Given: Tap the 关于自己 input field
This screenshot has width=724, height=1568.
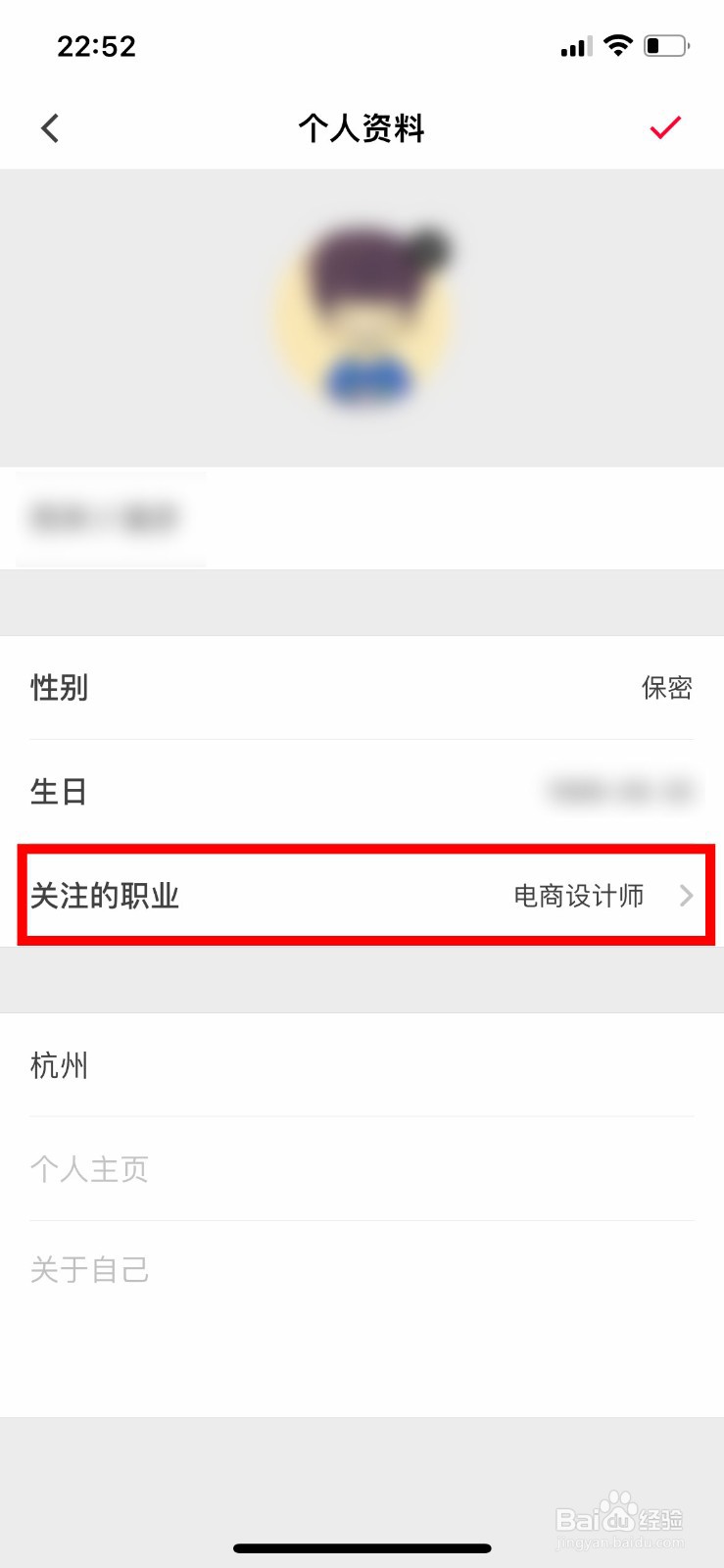Looking at the screenshot, I should pos(362,1270).
